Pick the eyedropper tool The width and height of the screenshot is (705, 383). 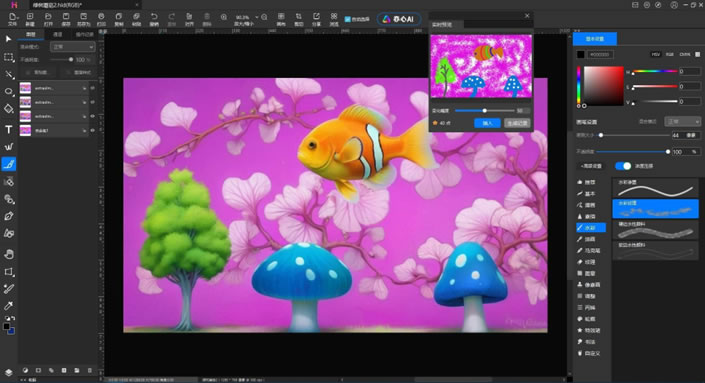pyautogui.click(x=9, y=306)
